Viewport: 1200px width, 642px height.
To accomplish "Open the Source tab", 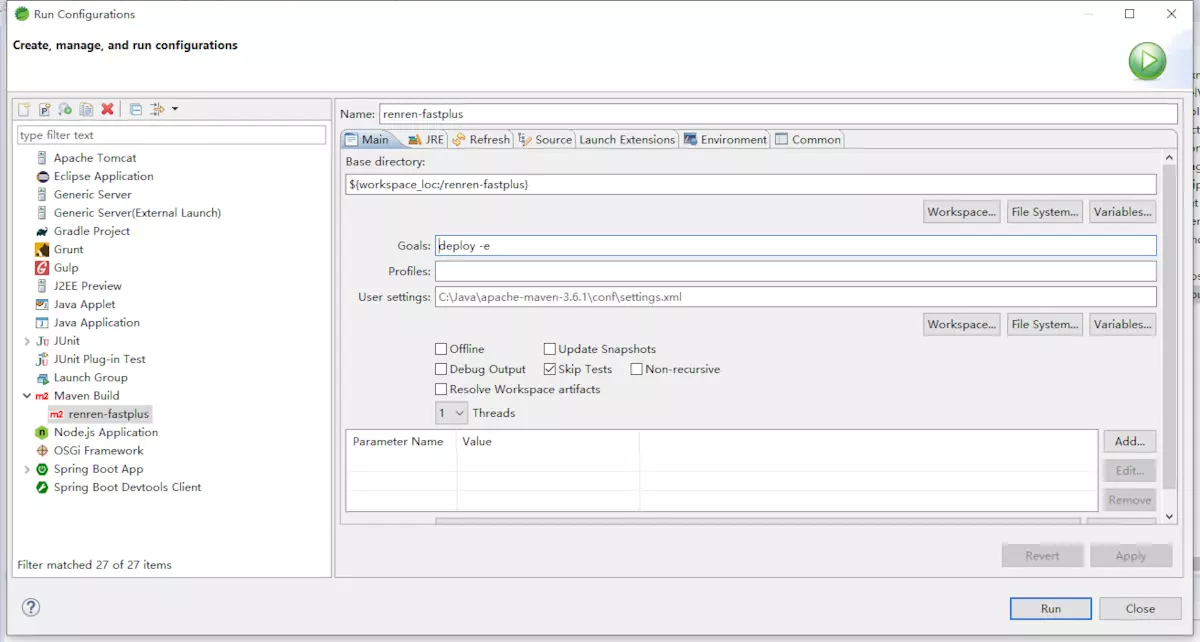I will point(545,140).
